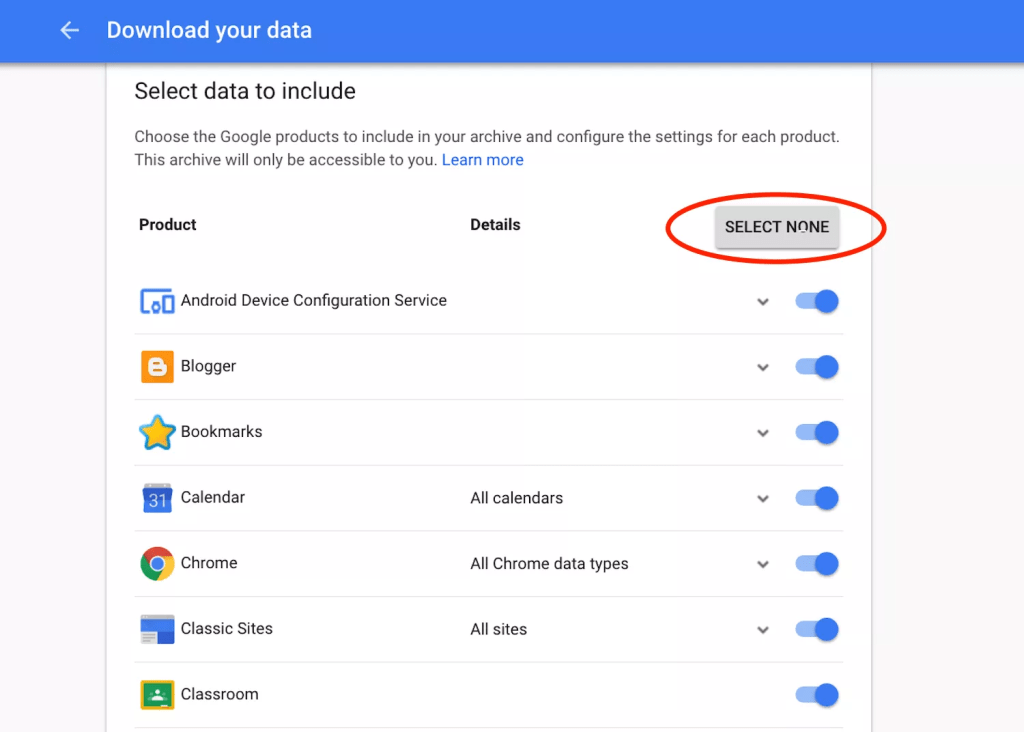Open the Learn more link
The height and width of the screenshot is (732, 1024).
(482, 160)
